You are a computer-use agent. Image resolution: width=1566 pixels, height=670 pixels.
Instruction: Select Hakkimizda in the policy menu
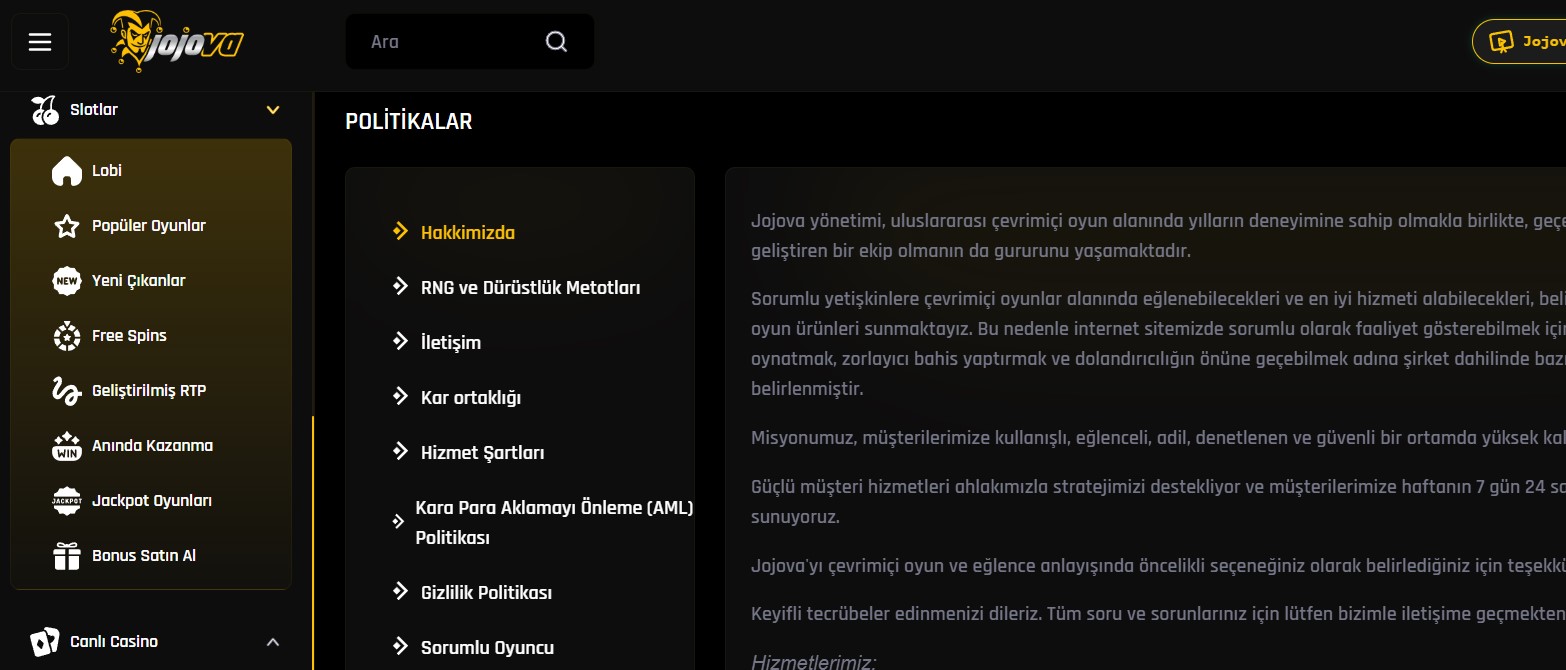(x=466, y=232)
